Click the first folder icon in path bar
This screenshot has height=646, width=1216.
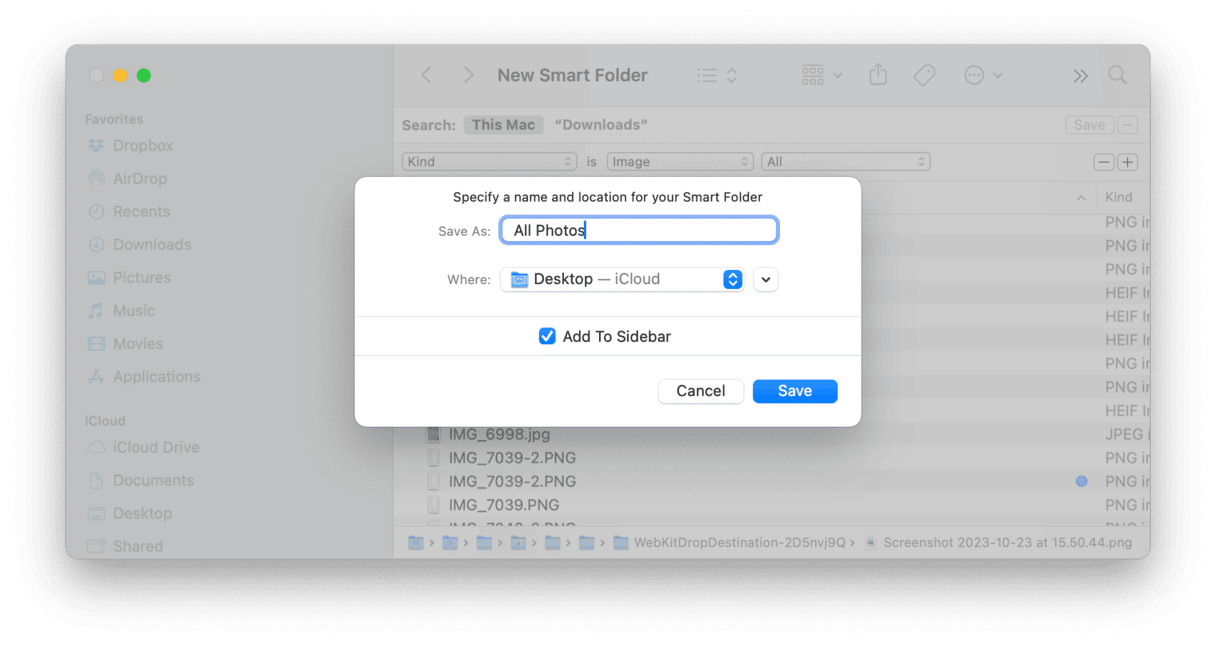coord(415,543)
